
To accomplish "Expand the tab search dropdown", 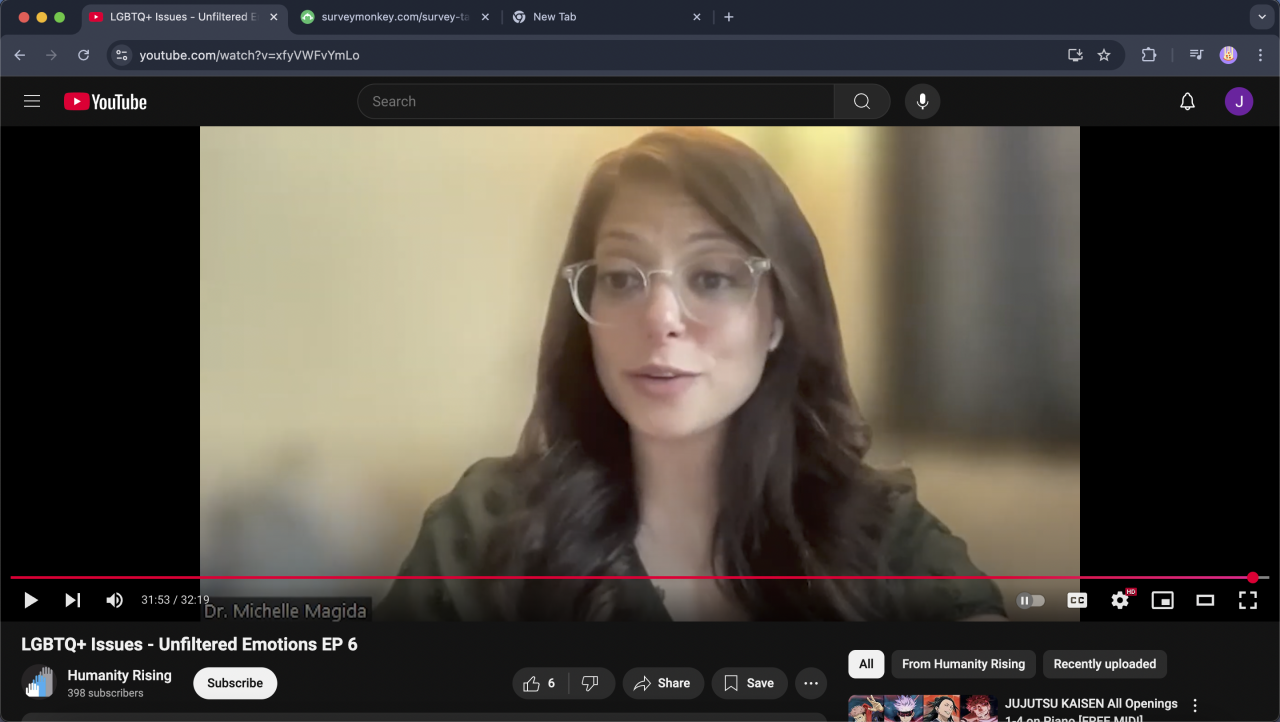I will (x=1262, y=17).
